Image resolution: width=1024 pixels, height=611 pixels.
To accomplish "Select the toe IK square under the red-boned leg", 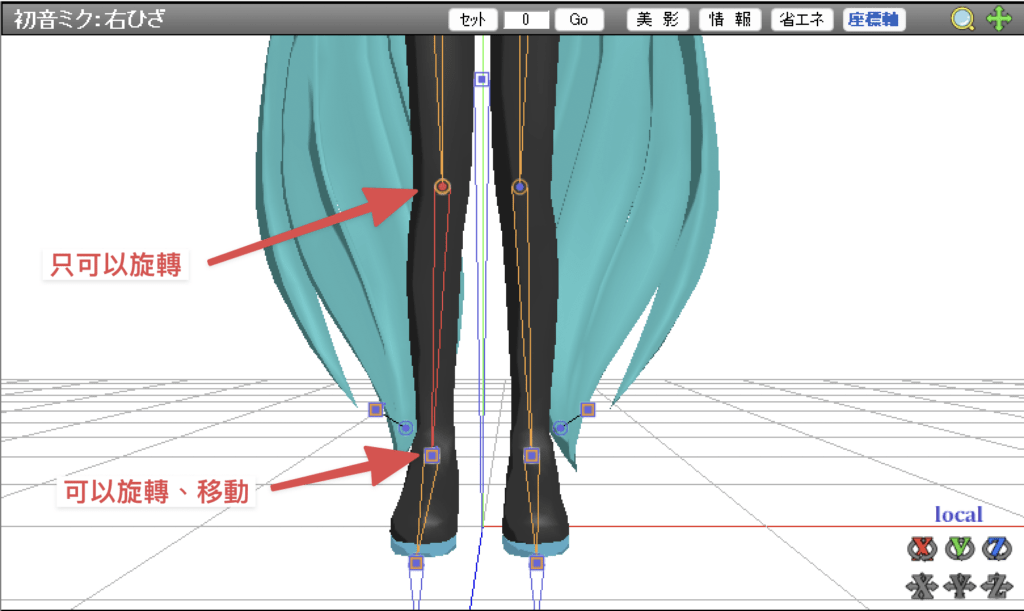I will [416, 562].
